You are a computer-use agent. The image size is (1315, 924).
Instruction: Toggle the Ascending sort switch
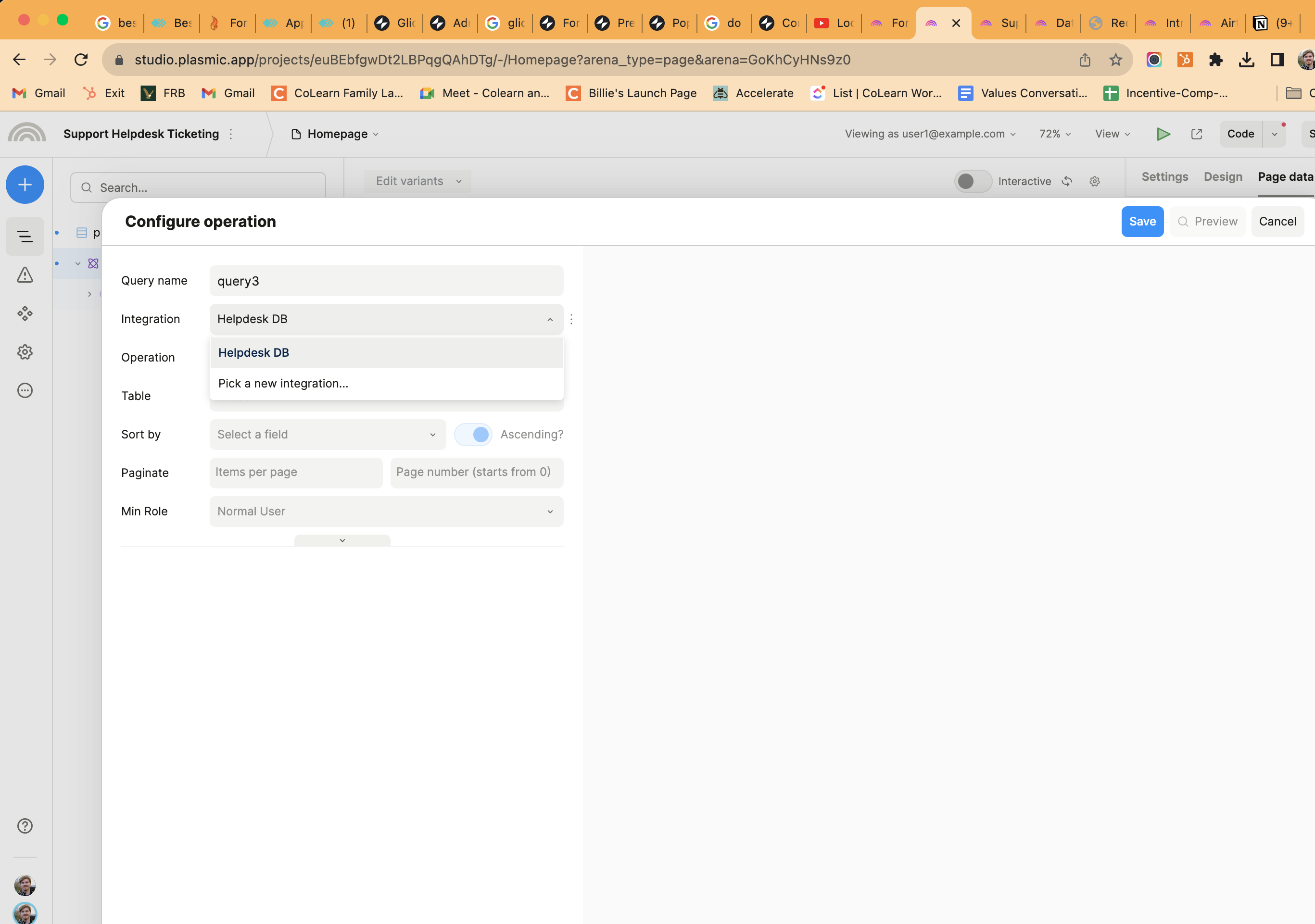tap(473, 435)
